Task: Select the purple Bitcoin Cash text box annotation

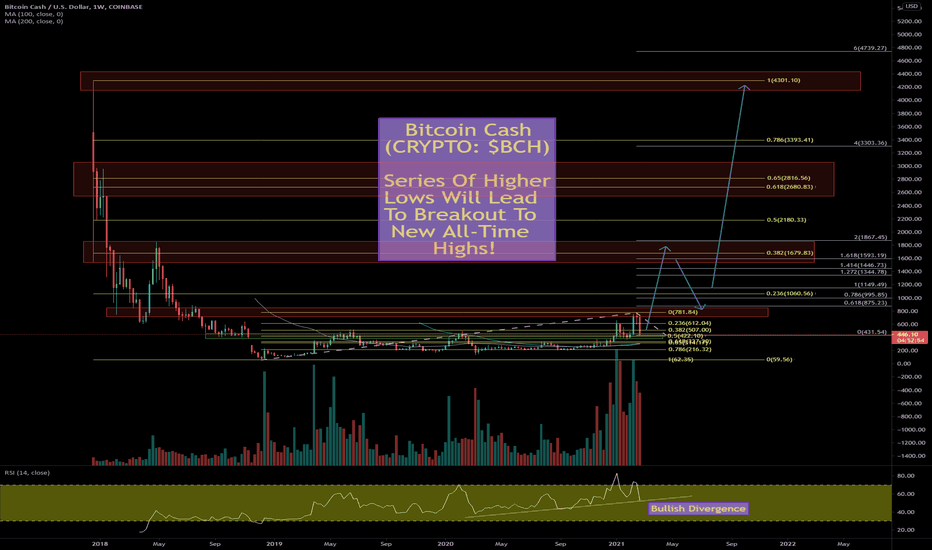Action: pos(467,189)
